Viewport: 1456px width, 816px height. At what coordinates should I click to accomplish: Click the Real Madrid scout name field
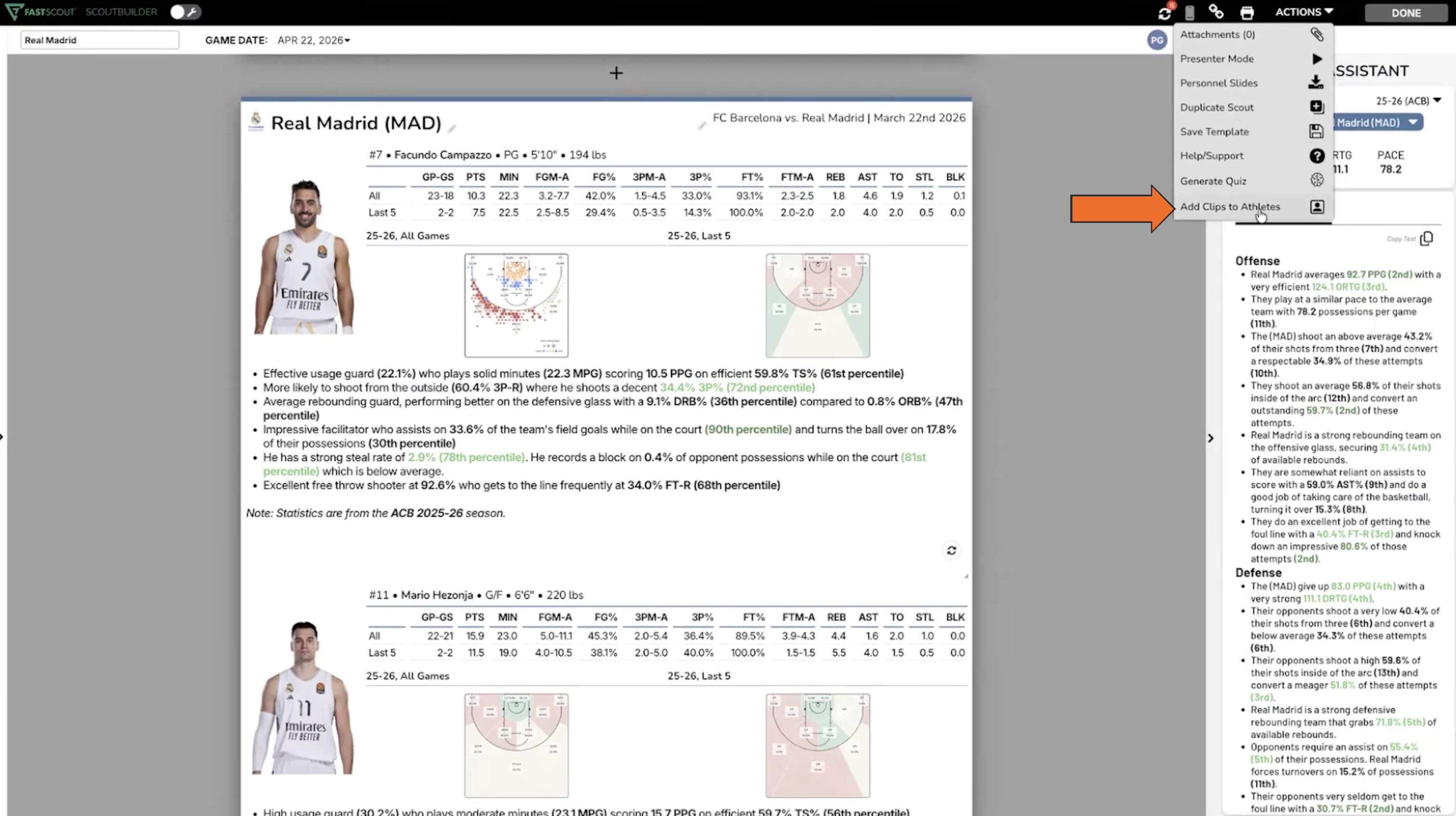(100, 40)
